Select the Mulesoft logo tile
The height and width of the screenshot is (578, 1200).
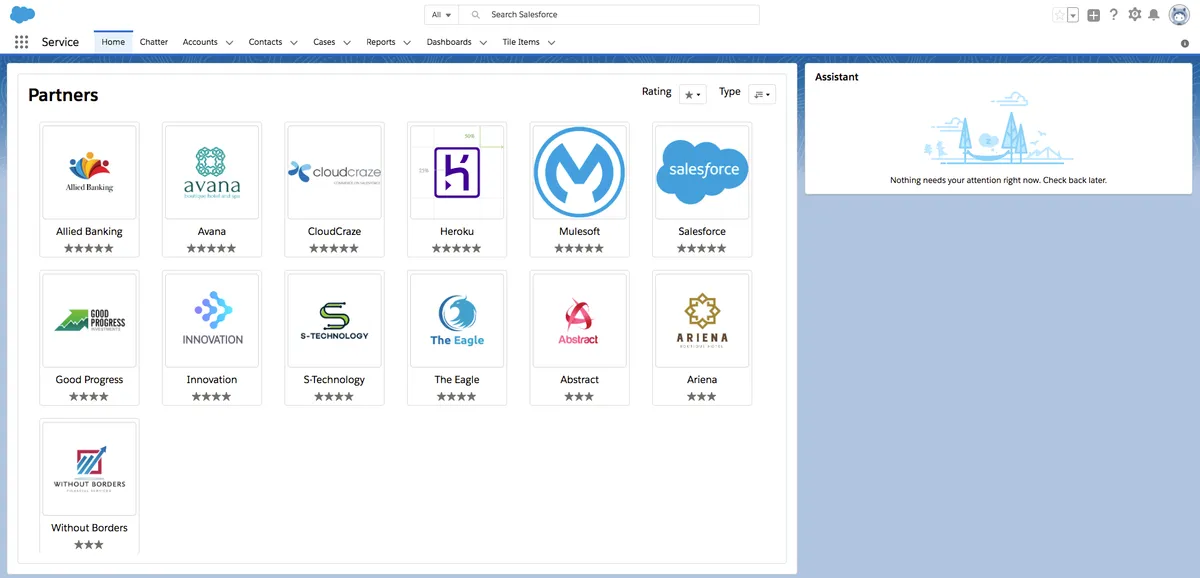coord(580,172)
